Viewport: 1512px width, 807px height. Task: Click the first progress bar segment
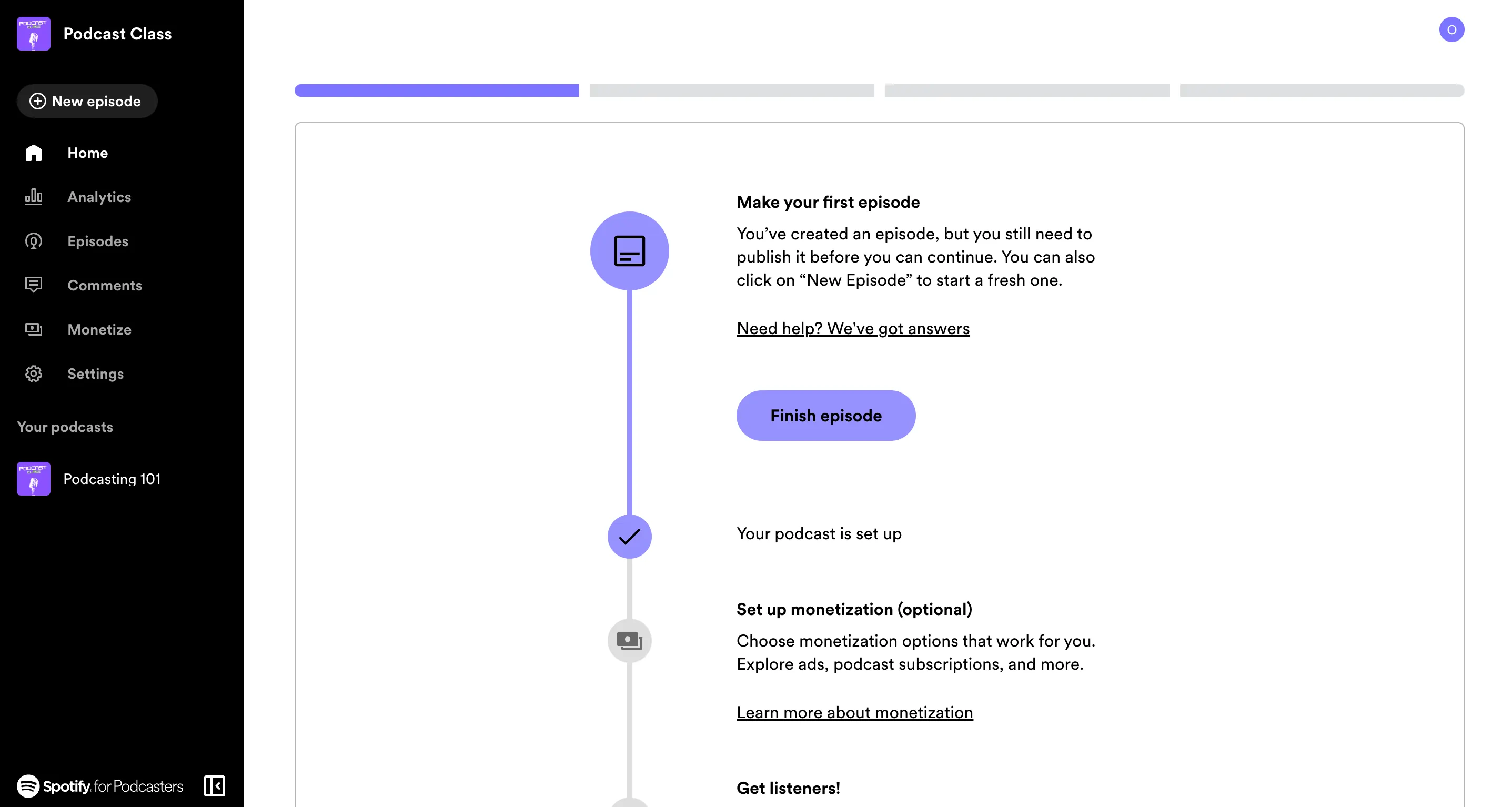click(x=437, y=90)
